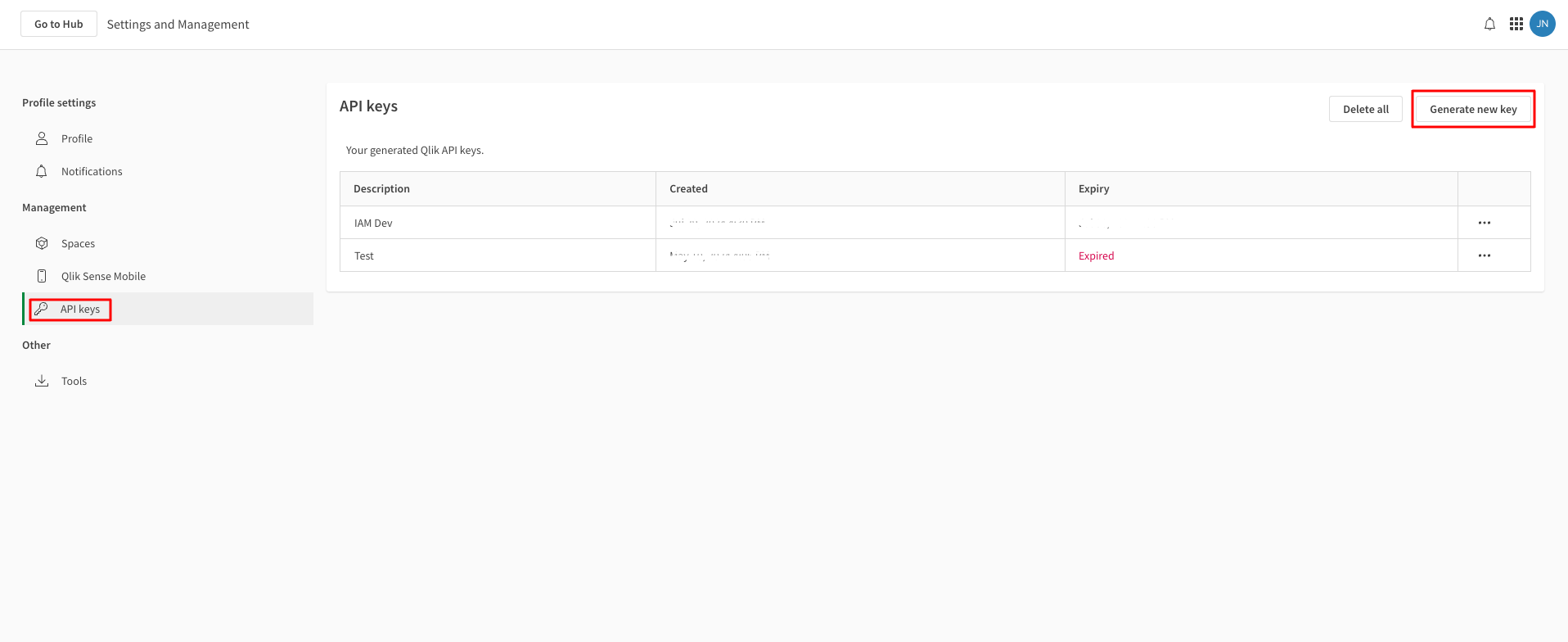
Task: Click the Tools download icon
Action: [x=42, y=381]
